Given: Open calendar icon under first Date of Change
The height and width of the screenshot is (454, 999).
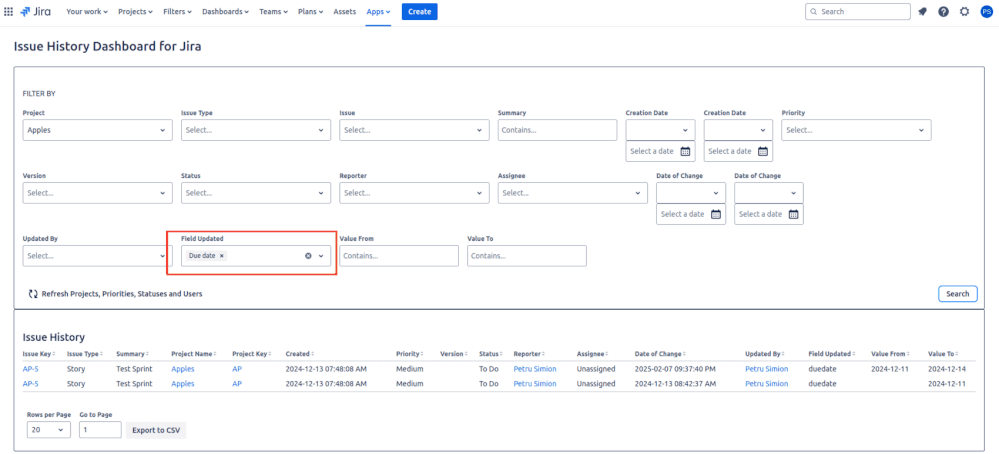Looking at the screenshot, I should (x=716, y=214).
